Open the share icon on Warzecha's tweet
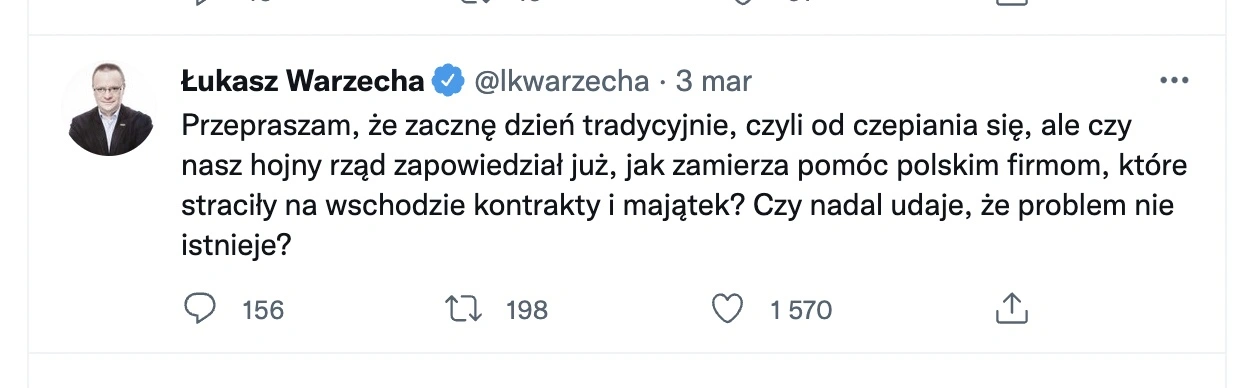The height and width of the screenshot is (388, 1238). click(1011, 309)
